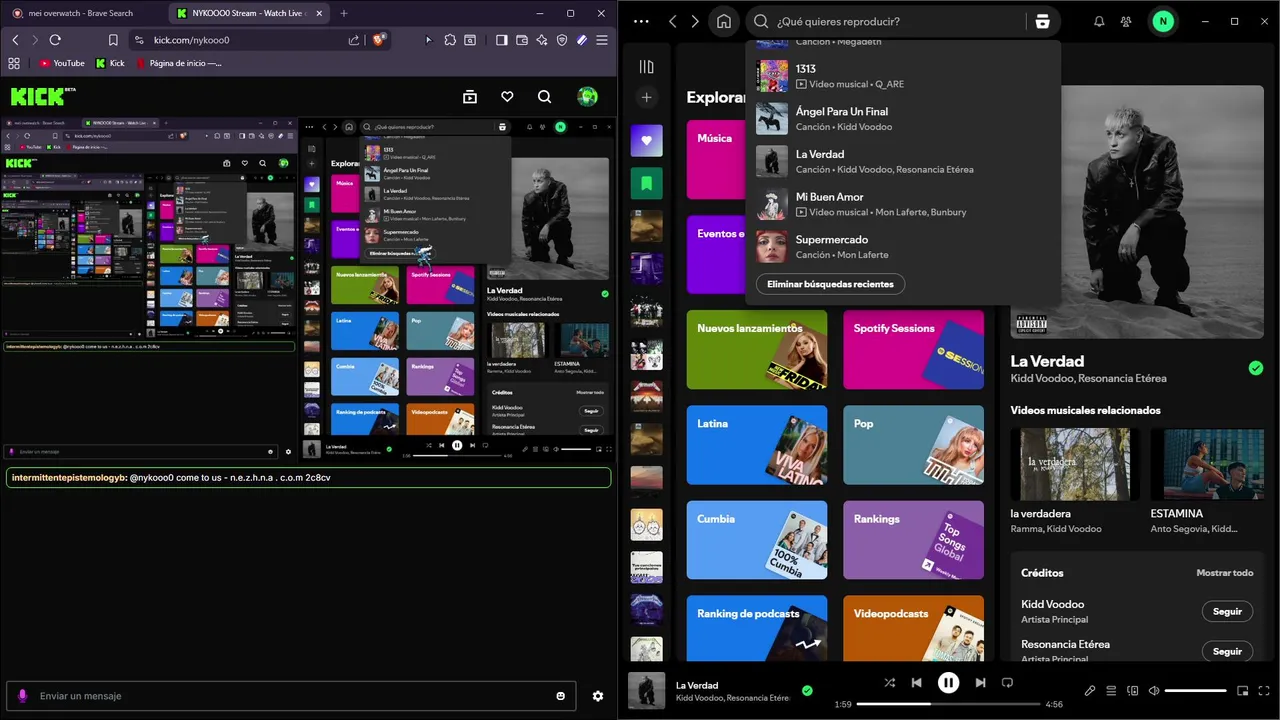Select NYKOOO0 Stream Kick tab
The height and width of the screenshot is (720, 1280).
(248, 13)
